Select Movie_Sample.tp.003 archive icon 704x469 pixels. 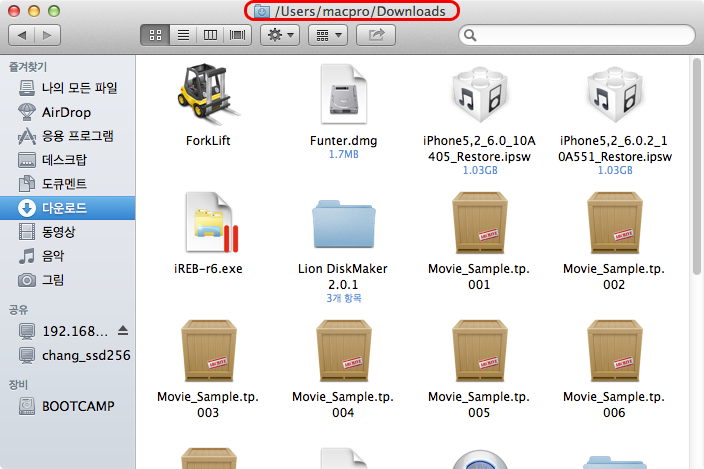(209, 351)
